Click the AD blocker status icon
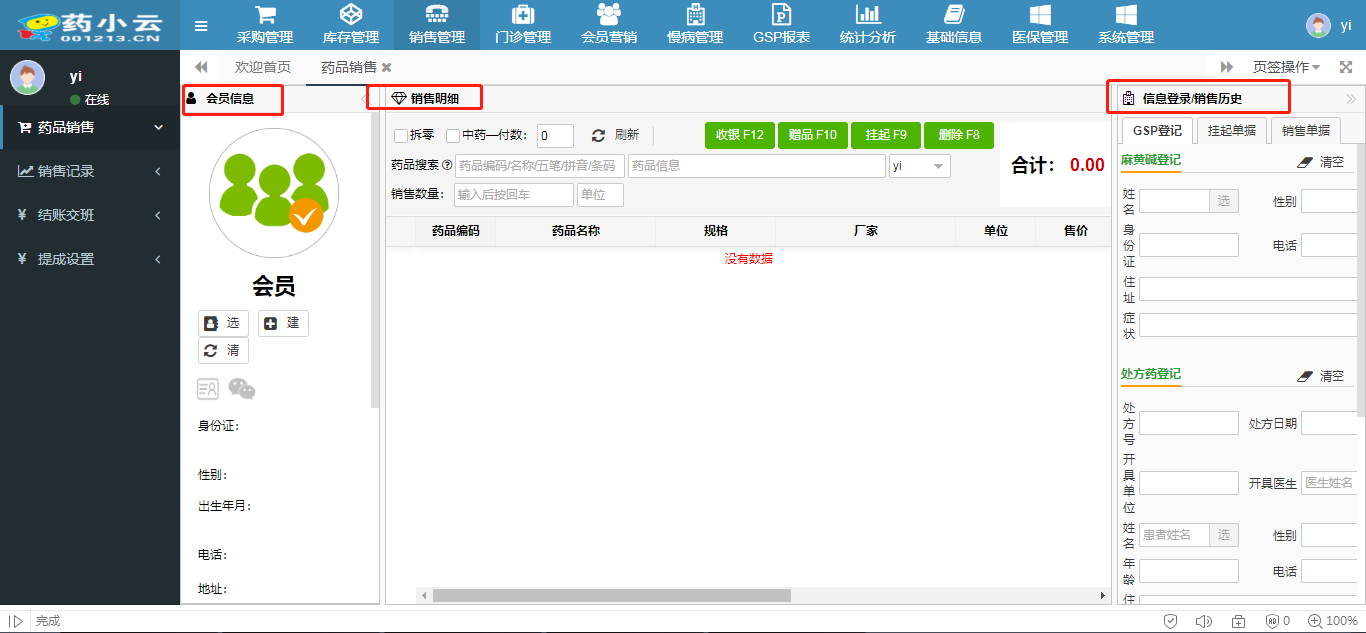 (x=1272, y=621)
